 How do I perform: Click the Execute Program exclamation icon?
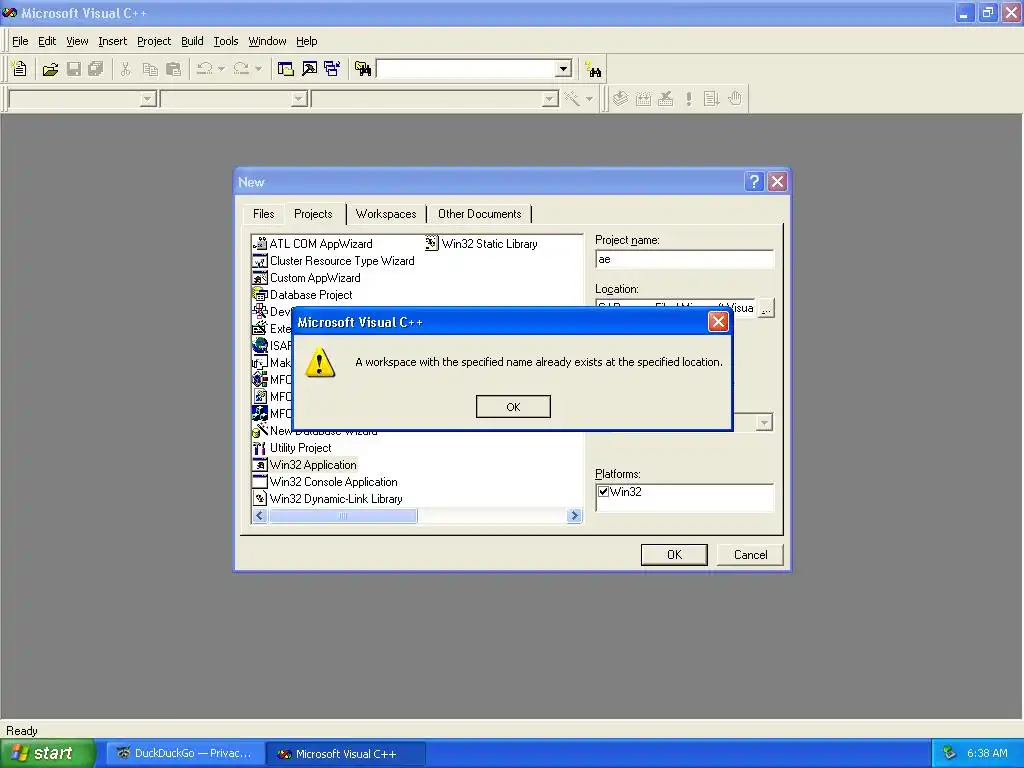(x=688, y=99)
